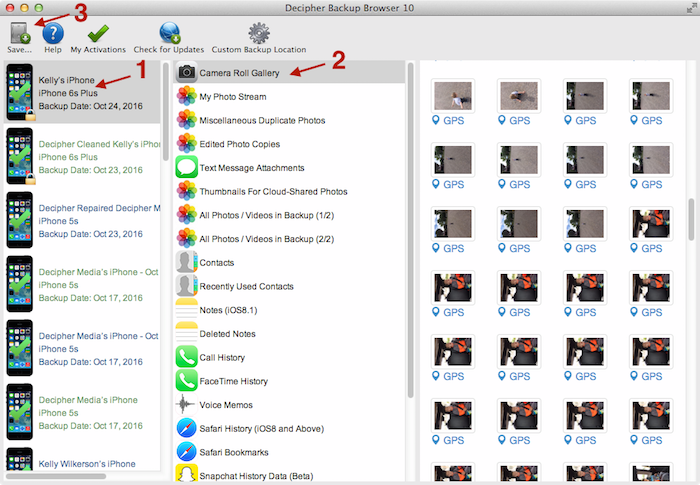The image size is (700, 485).
Task: Click the Edited Photo Copies flower icon
Action: click(187, 143)
